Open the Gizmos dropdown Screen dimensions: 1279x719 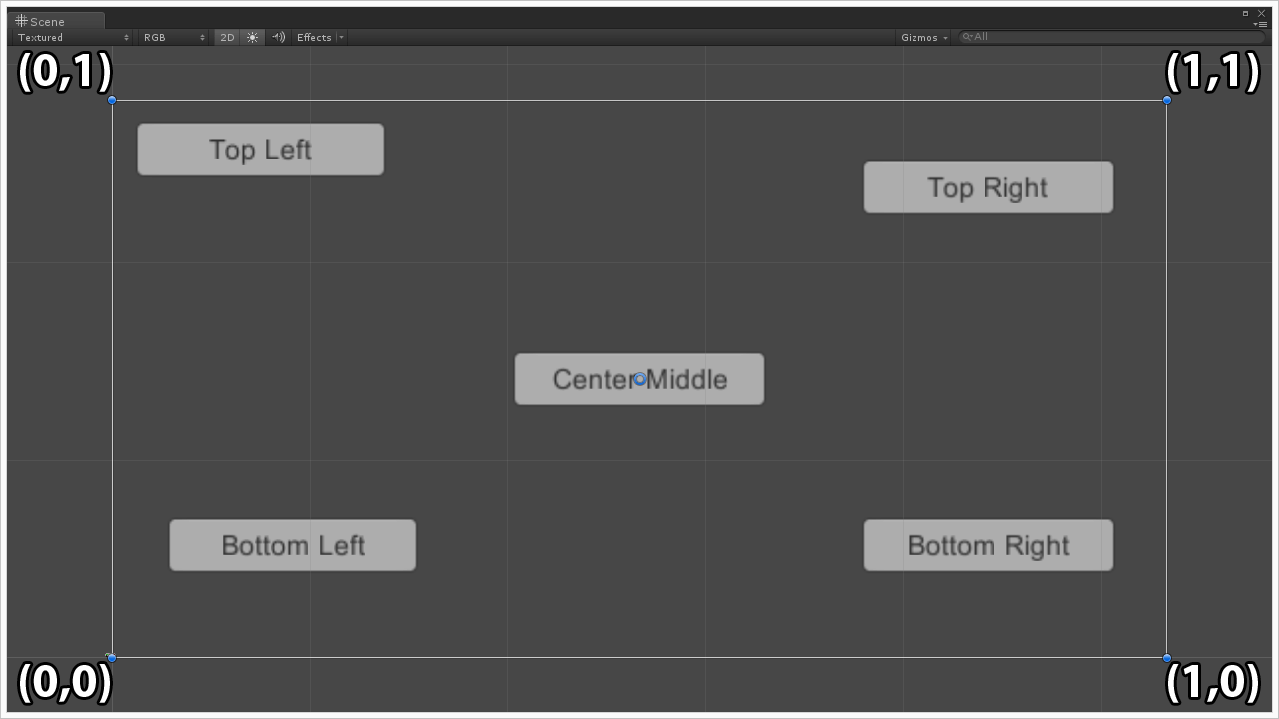(924, 37)
